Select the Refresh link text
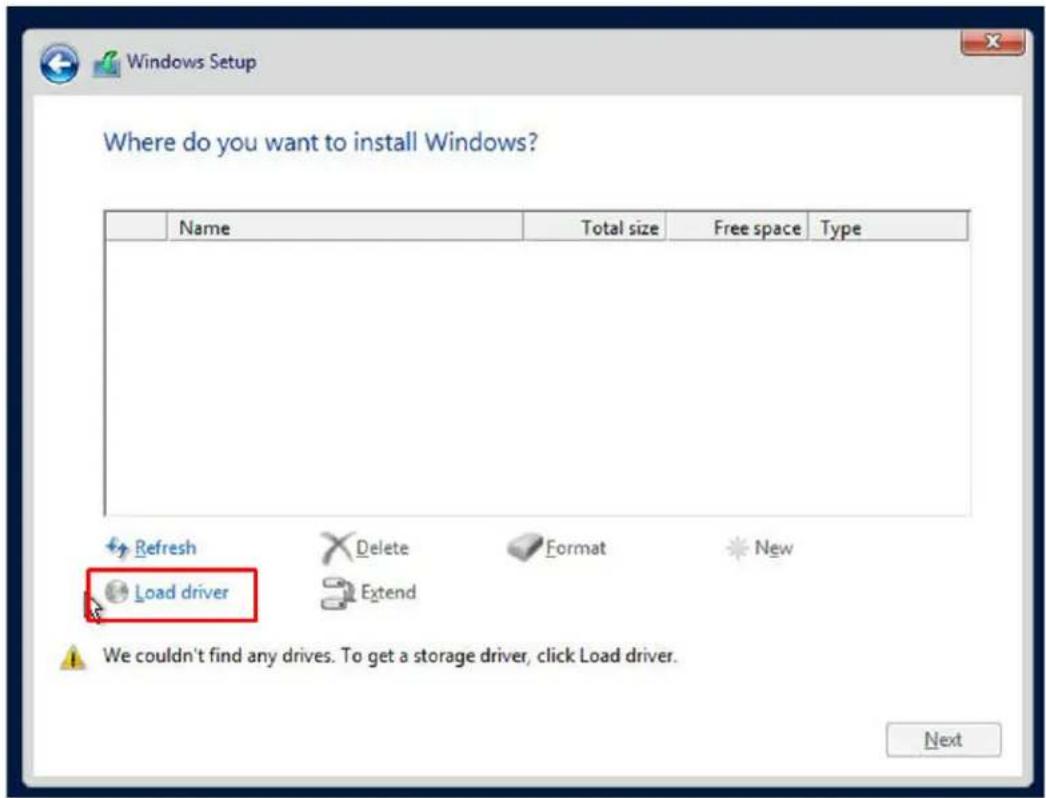Viewport: 1046px width, 798px height. (x=165, y=548)
